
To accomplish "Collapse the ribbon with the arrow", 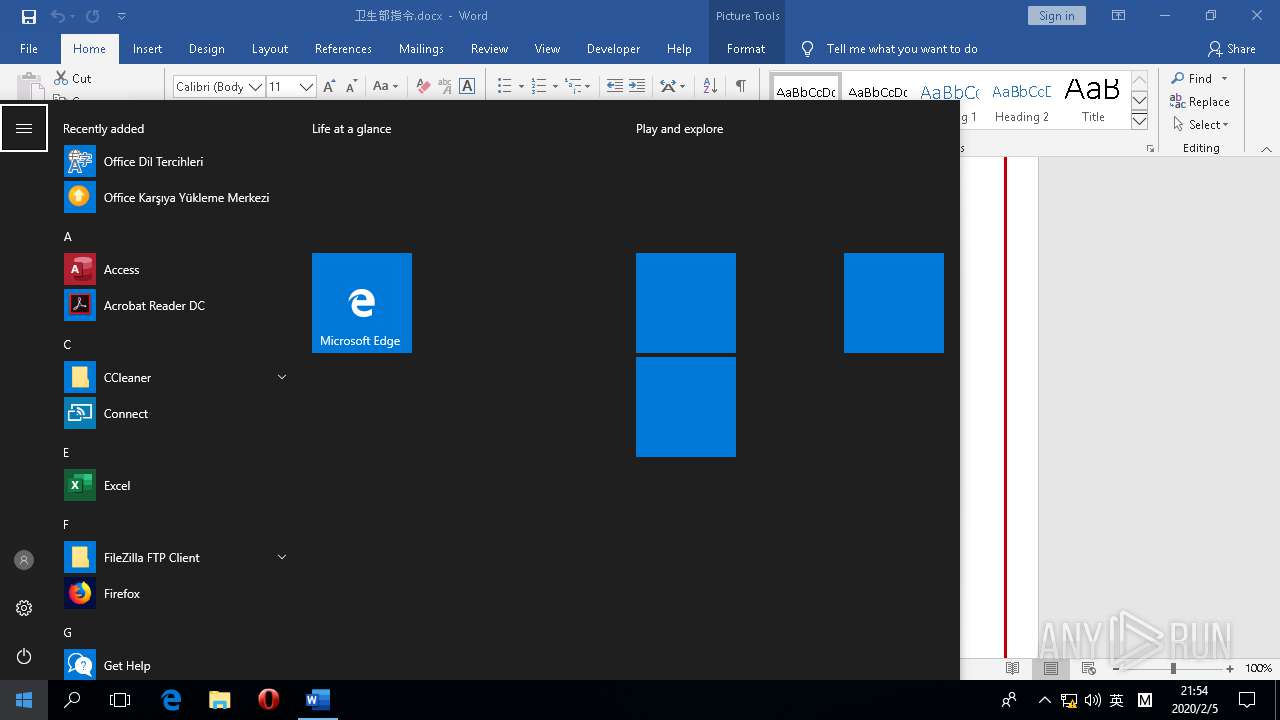I will [x=1266, y=149].
